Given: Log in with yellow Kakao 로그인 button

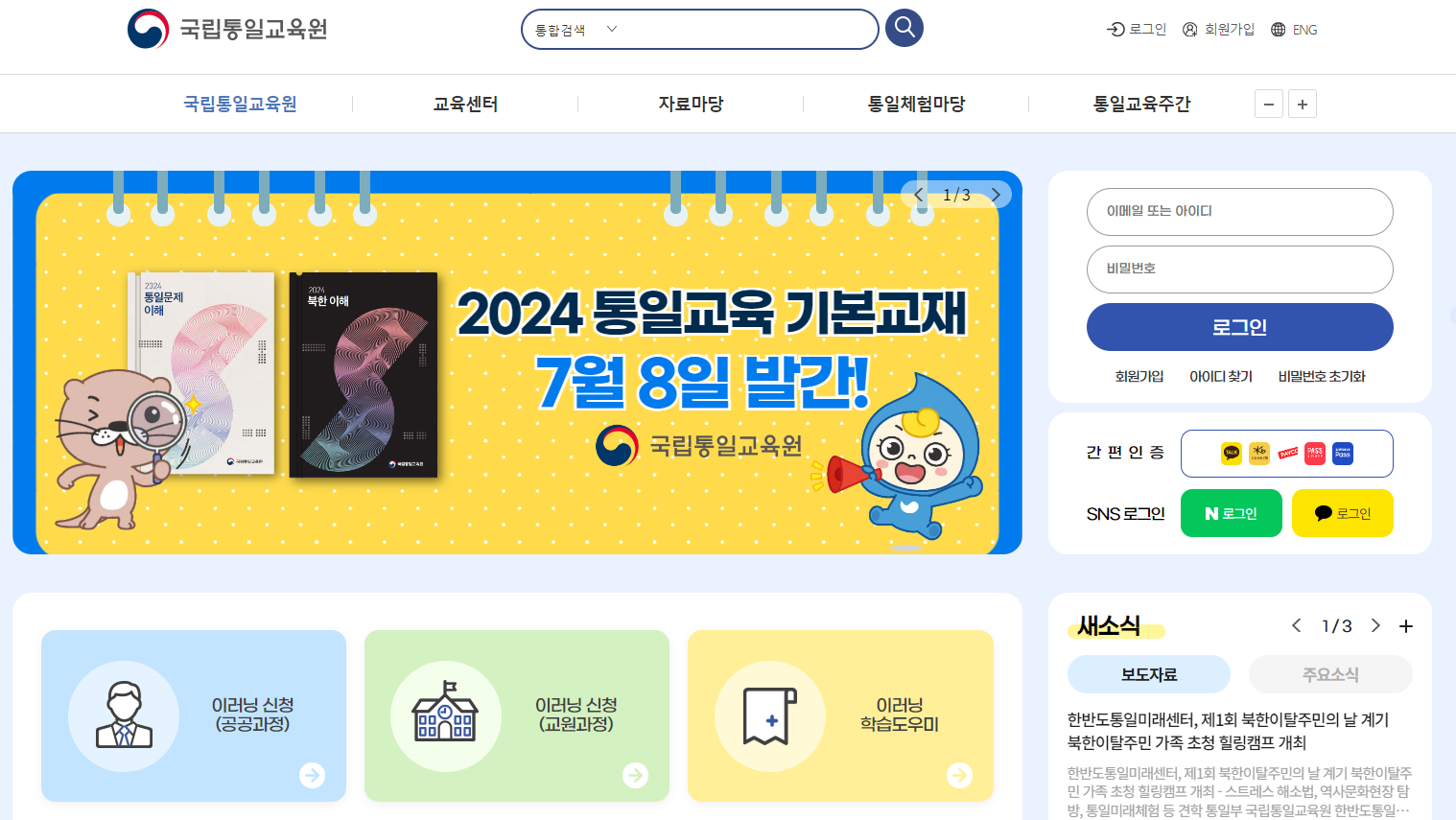Looking at the screenshot, I should click(x=1343, y=513).
